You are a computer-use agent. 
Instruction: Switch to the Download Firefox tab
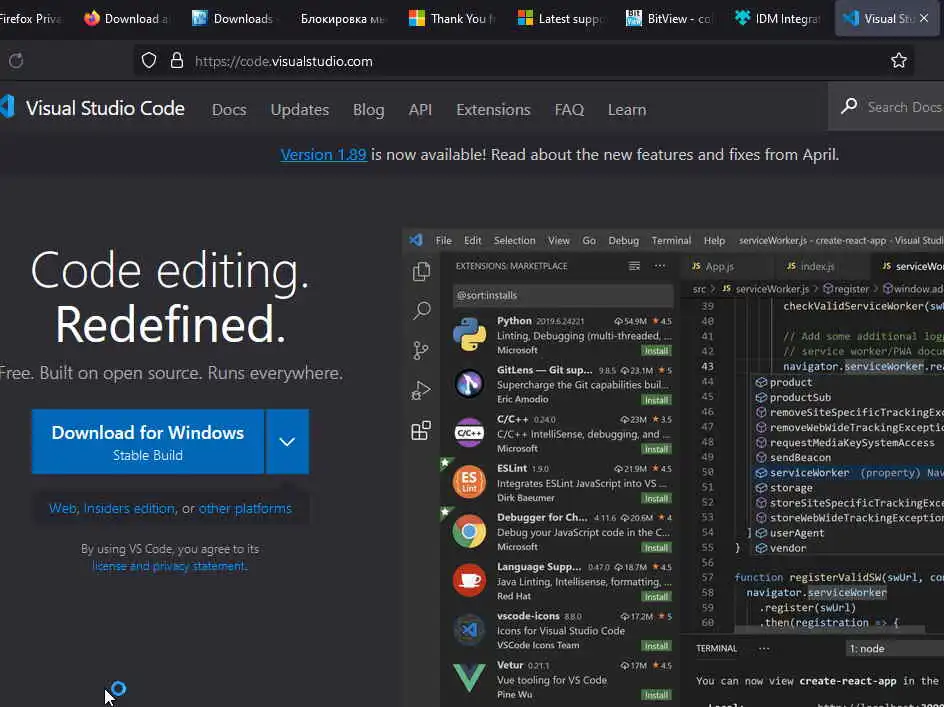126,19
